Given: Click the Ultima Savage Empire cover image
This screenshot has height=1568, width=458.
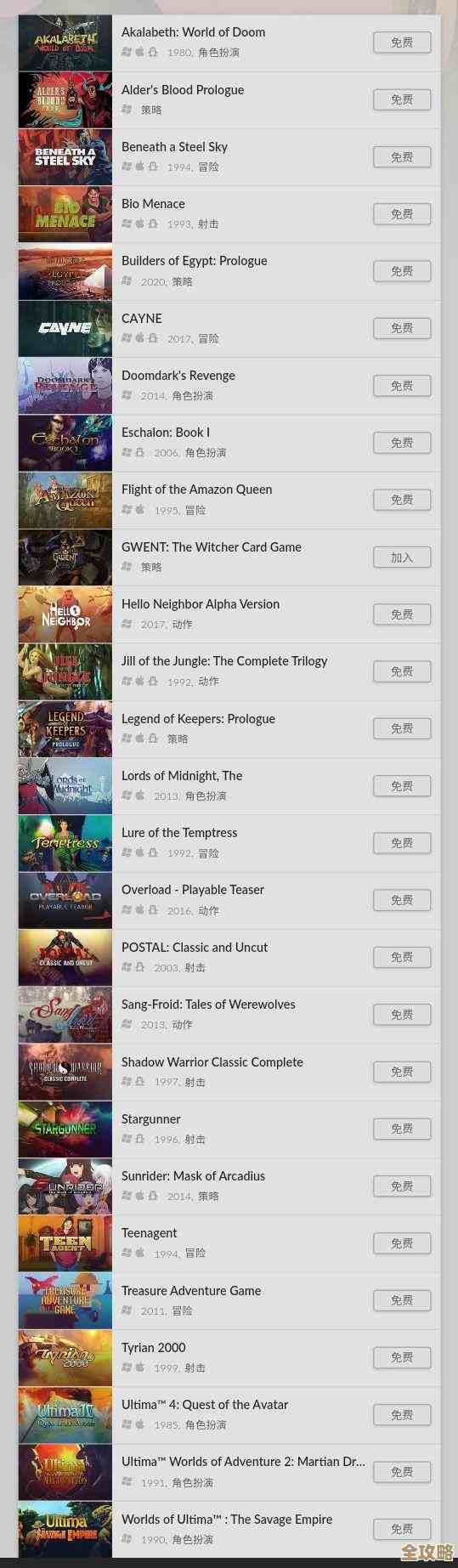Looking at the screenshot, I should (65, 1530).
